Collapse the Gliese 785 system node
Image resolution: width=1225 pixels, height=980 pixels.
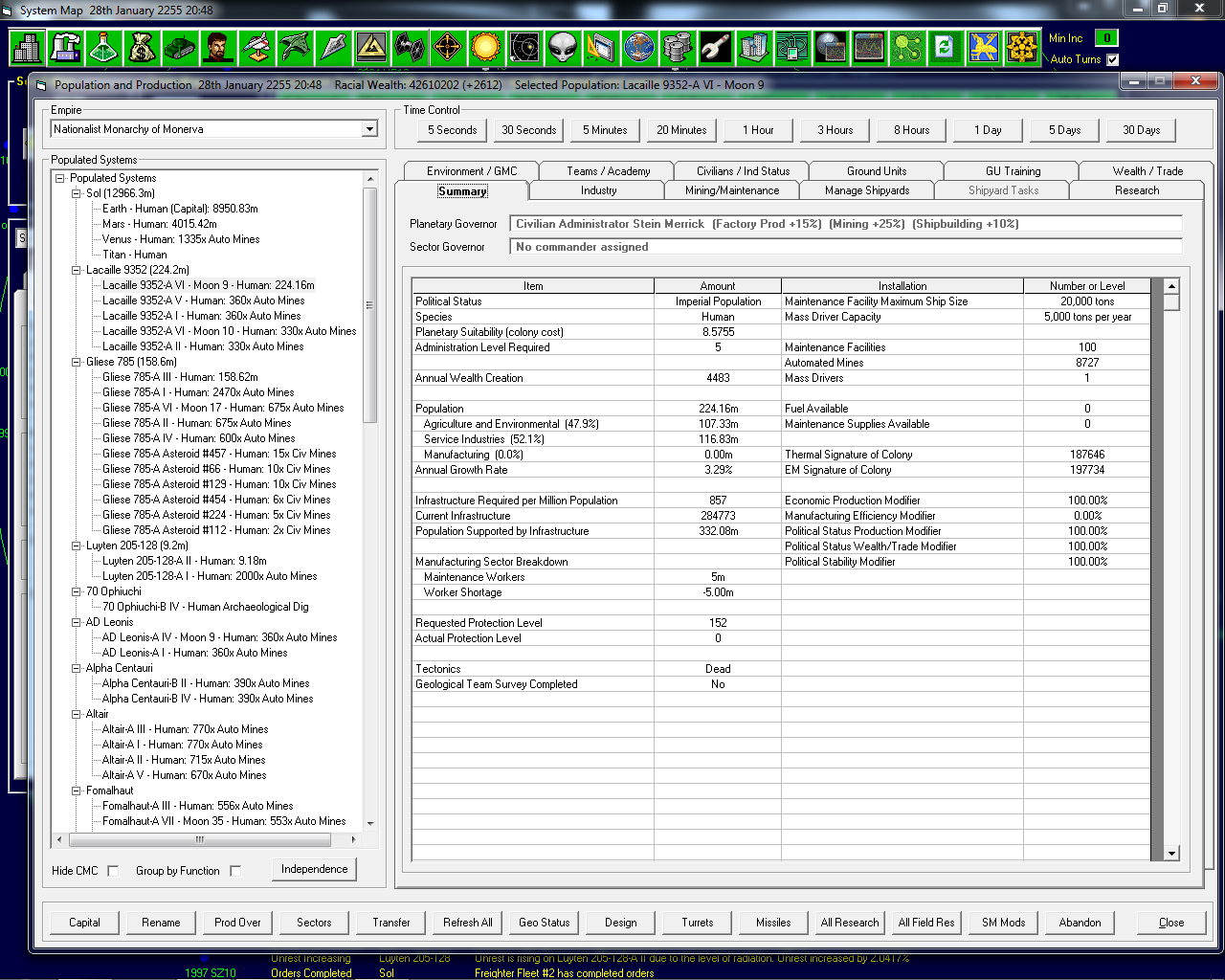click(x=77, y=362)
